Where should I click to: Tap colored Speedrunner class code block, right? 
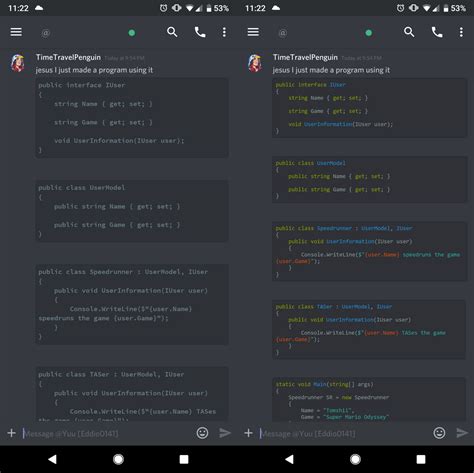pos(369,251)
